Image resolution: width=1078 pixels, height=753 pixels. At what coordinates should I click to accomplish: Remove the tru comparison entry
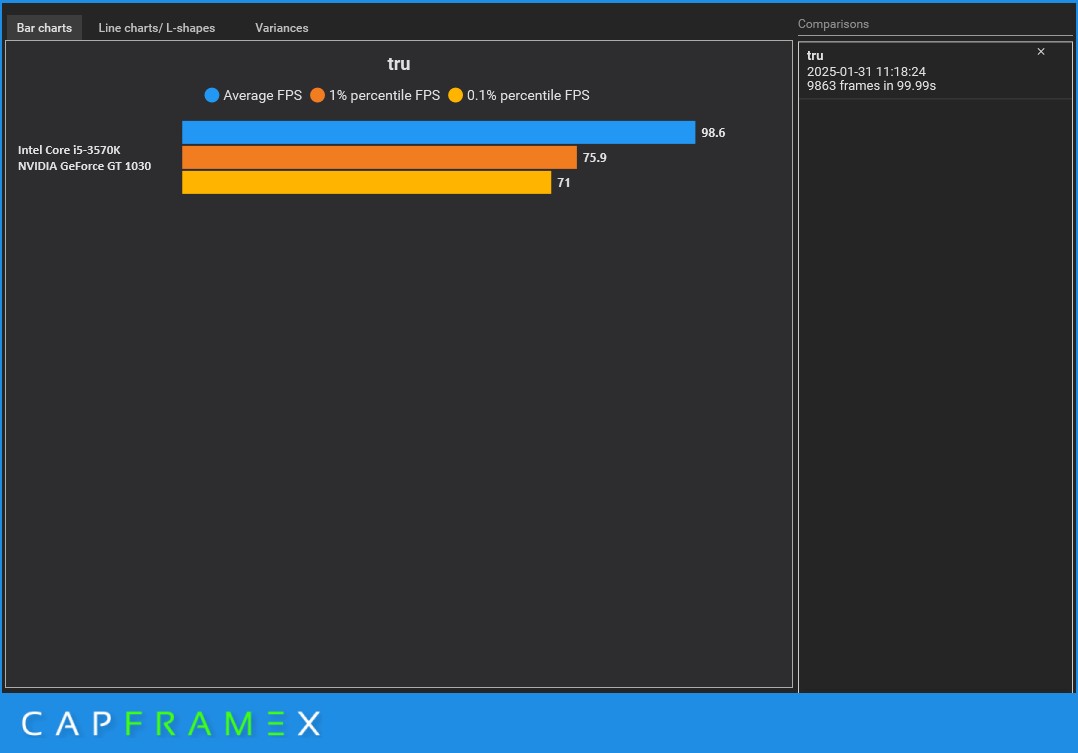point(1041,52)
